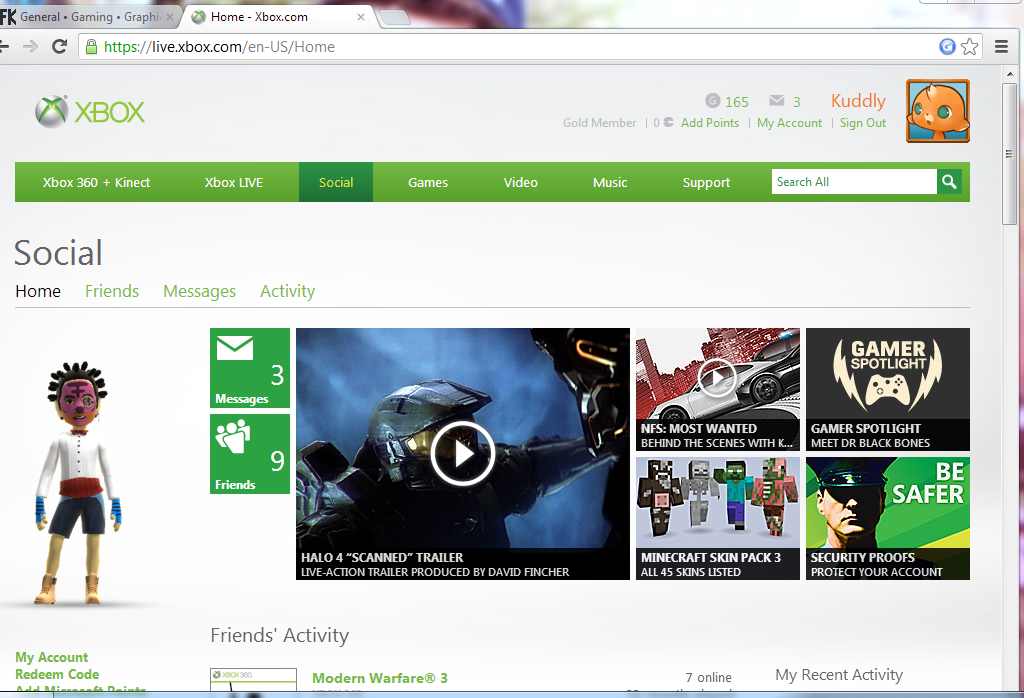Viewport: 1024px width, 698px height.
Task: Click the Gold Member label
Action: coord(600,123)
